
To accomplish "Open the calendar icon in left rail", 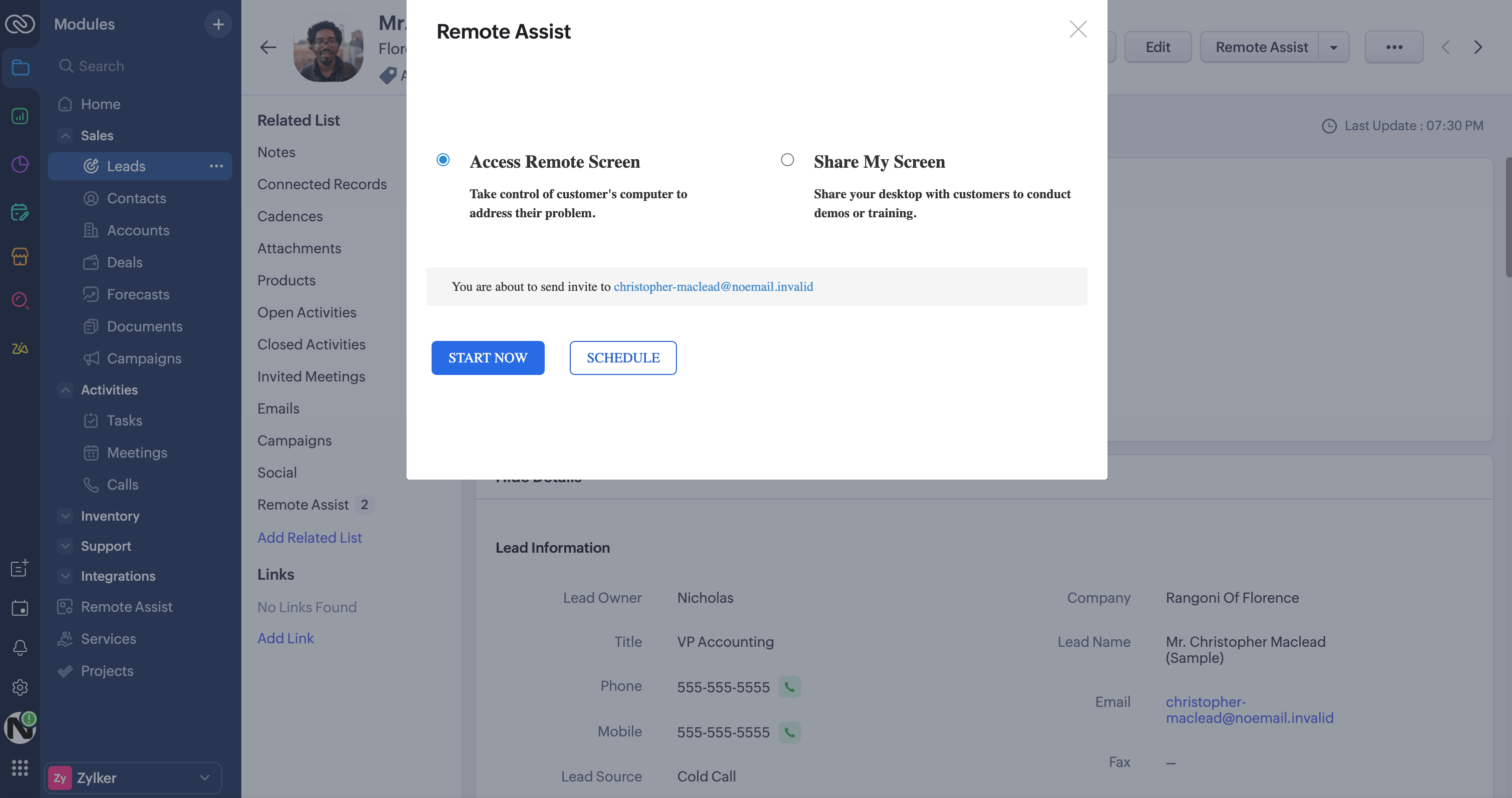I will pos(20,608).
